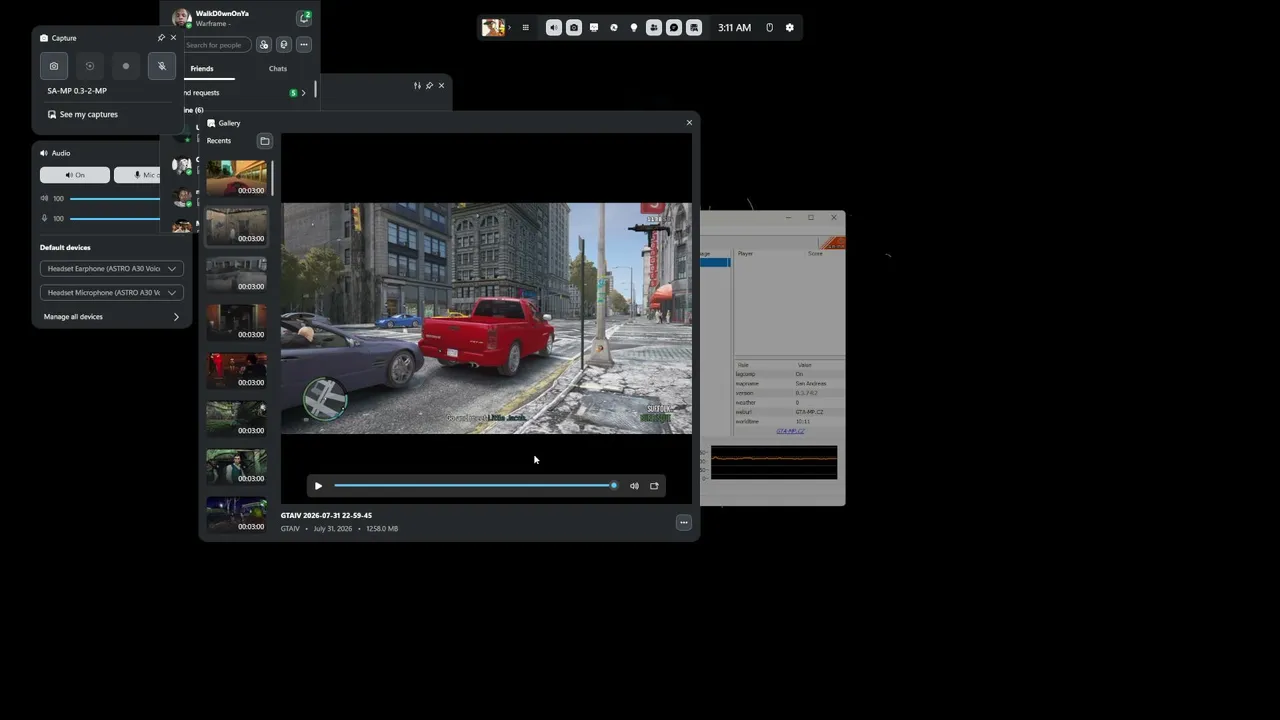Open See my captures

pyautogui.click(x=83, y=114)
